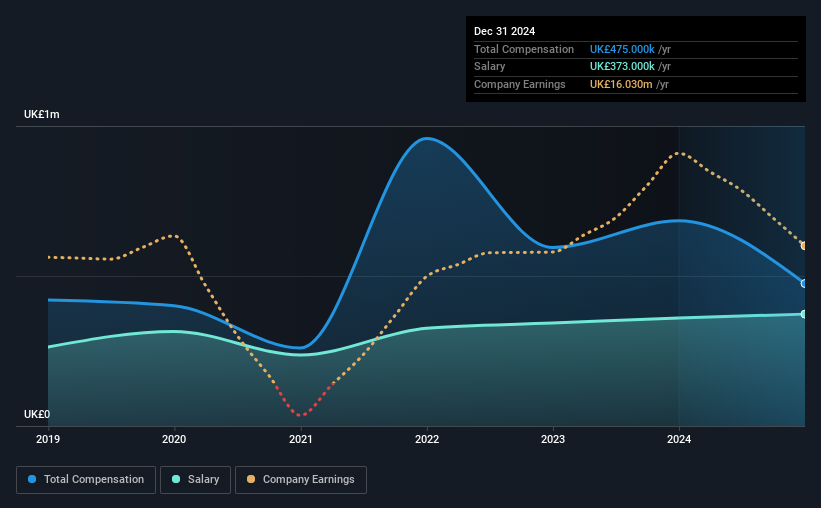Viewport: 821px width, 508px height.
Task: Select the 2020 x-axis label
Action: point(174,439)
